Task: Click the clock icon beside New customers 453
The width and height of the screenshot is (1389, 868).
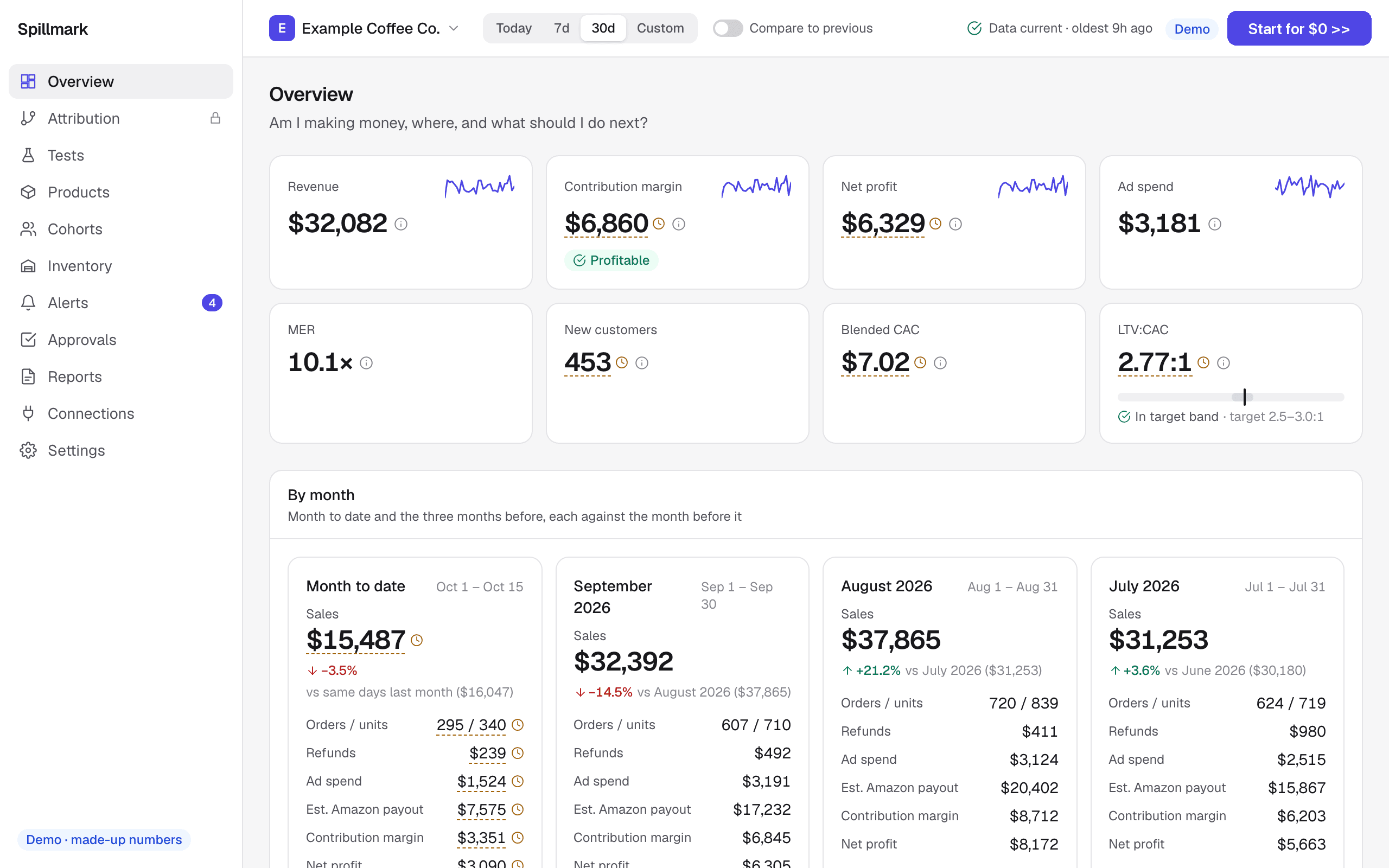Action: tap(622, 362)
